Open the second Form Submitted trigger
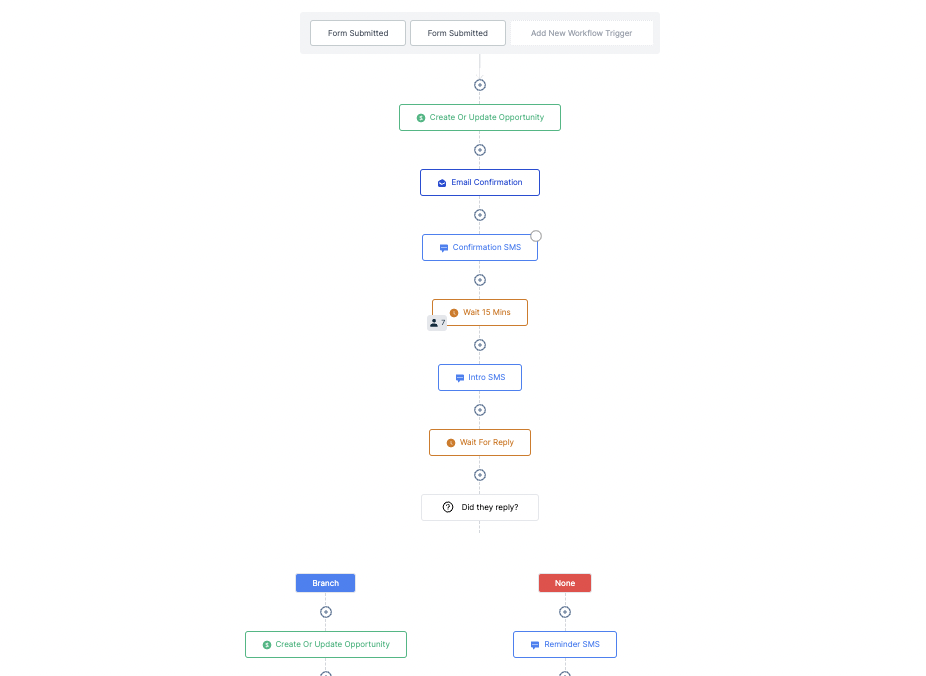Screen dimensions: 926x676 [458, 33]
